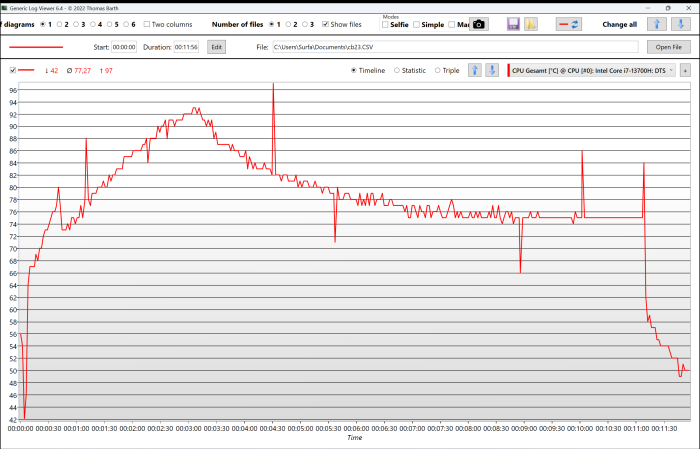Enable the Two columns checkbox

point(146,24)
